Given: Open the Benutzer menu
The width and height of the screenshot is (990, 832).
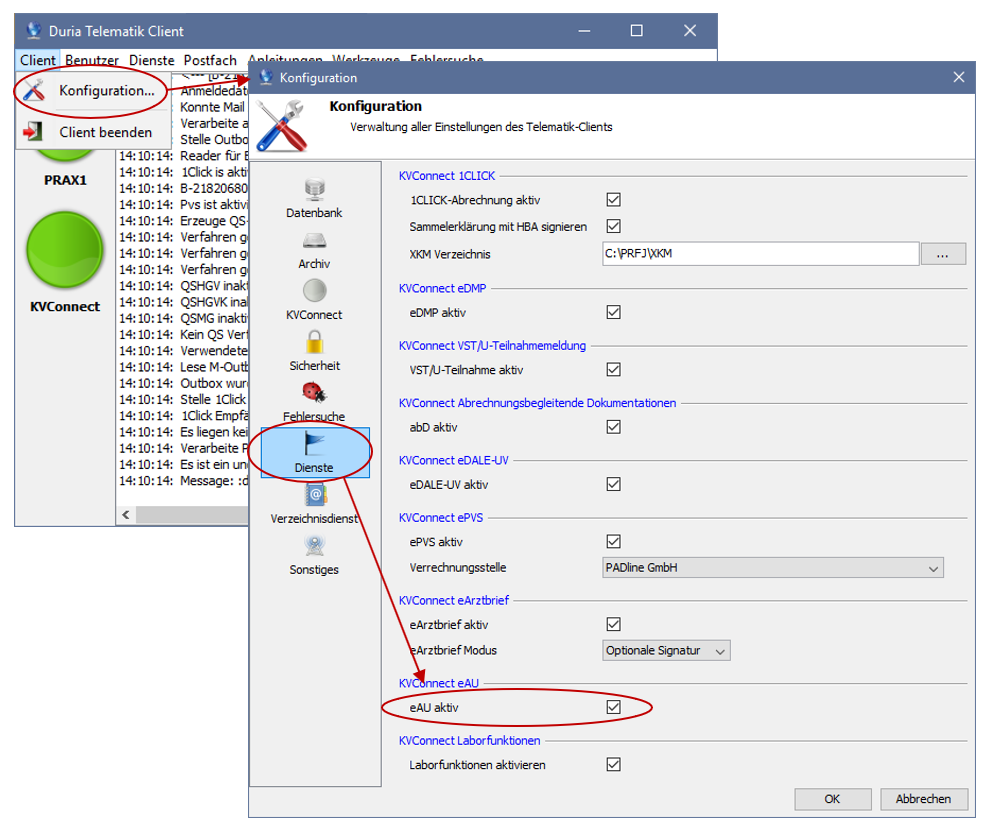Looking at the screenshot, I should tap(92, 60).
